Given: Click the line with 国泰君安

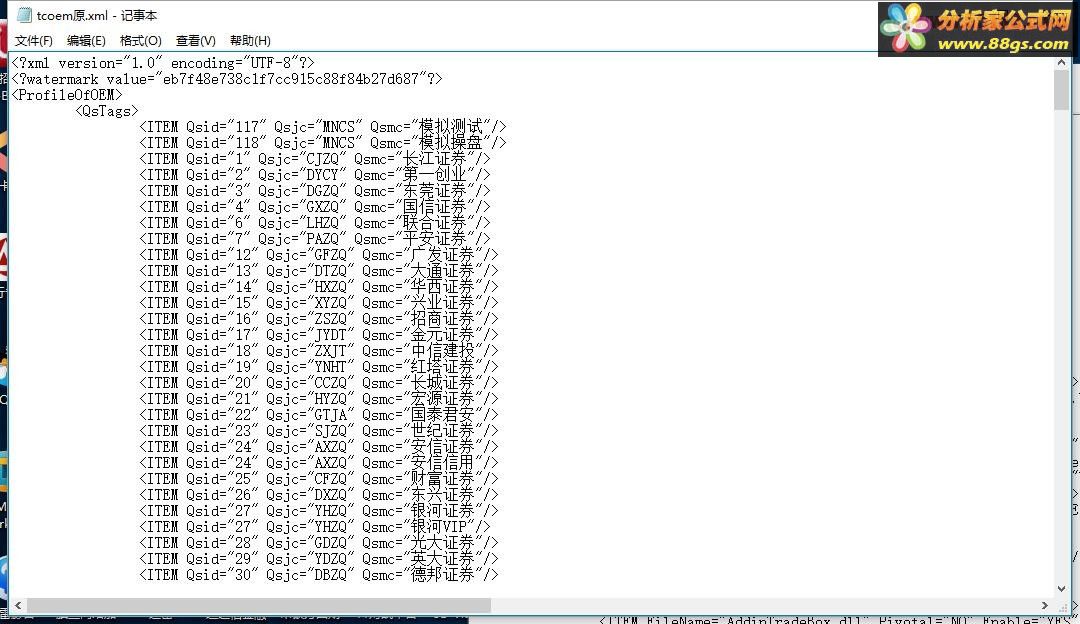Looking at the screenshot, I should (318, 415).
